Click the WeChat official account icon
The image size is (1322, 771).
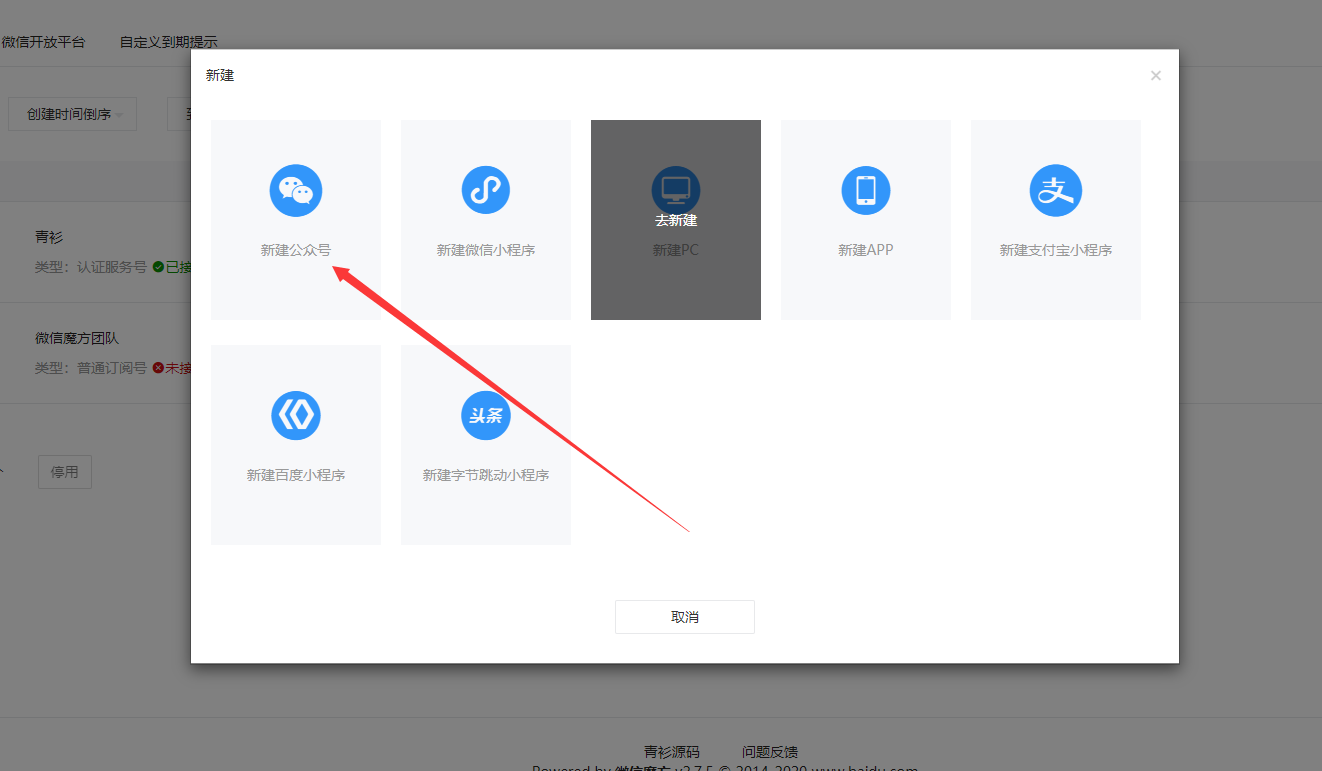(x=296, y=190)
